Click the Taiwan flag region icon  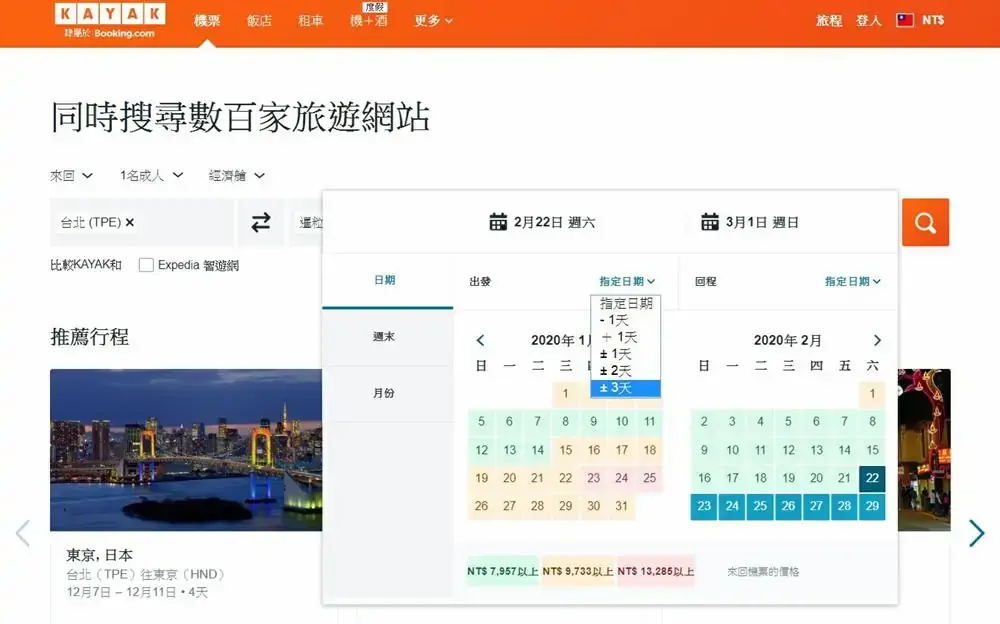click(x=904, y=18)
